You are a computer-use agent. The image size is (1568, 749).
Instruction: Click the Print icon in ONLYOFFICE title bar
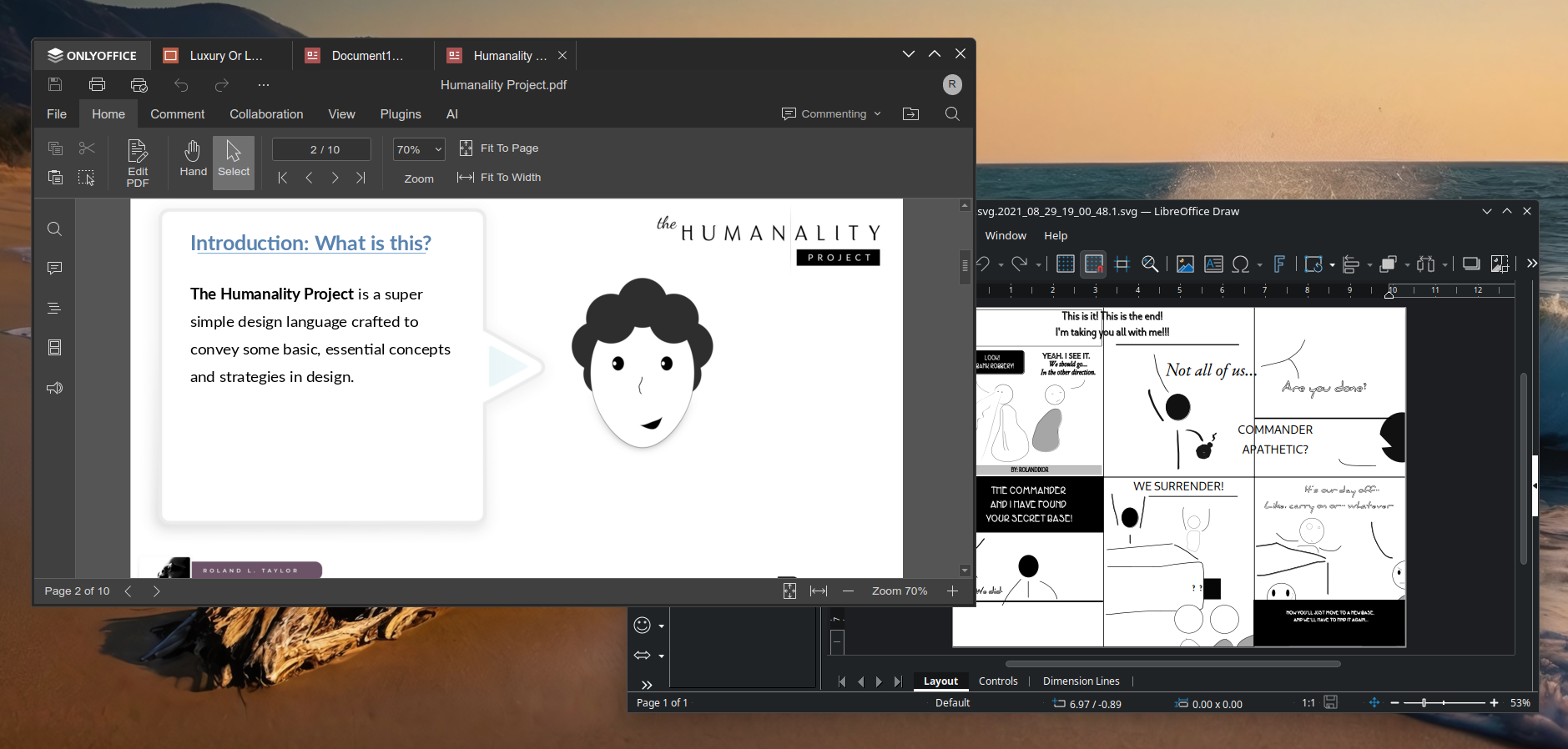[x=97, y=84]
